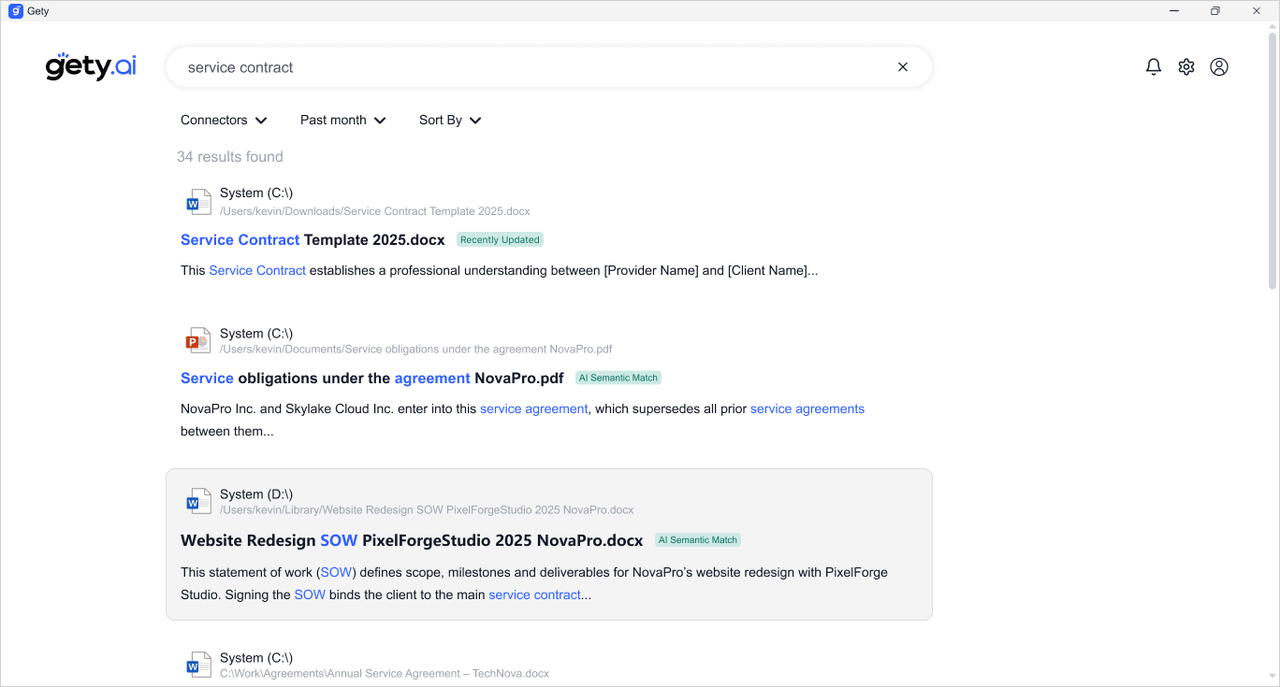Expand the Sort By dropdown
The width and height of the screenshot is (1280, 687).
[450, 120]
